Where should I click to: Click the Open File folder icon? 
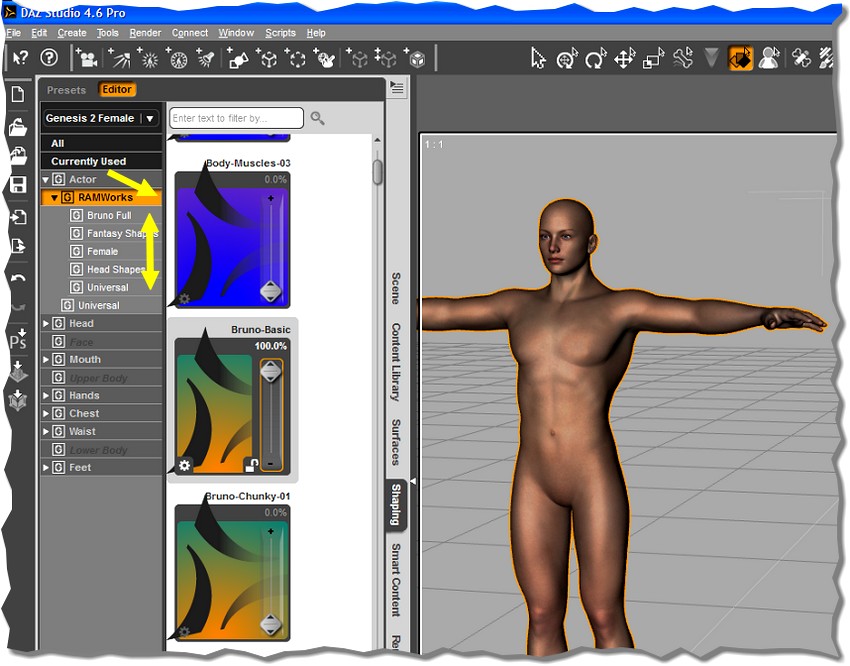pos(18,127)
